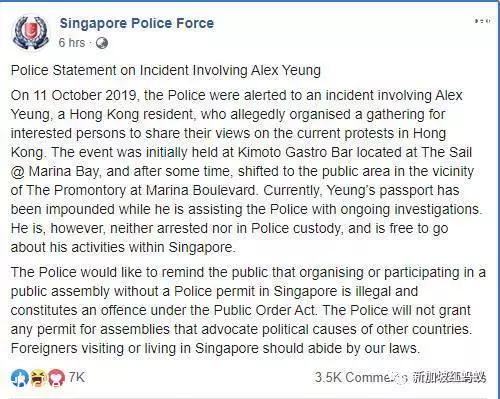Open the Singapore Police Force page name
This screenshot has height=399, width=500.
coord(137,24)
